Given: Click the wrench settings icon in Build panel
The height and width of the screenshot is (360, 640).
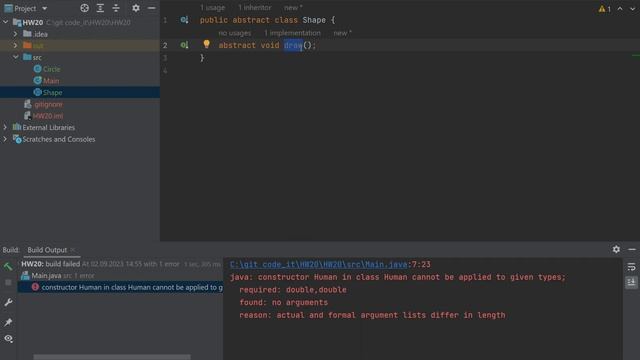Looking at the screenshot, I should tap(8, 302).
